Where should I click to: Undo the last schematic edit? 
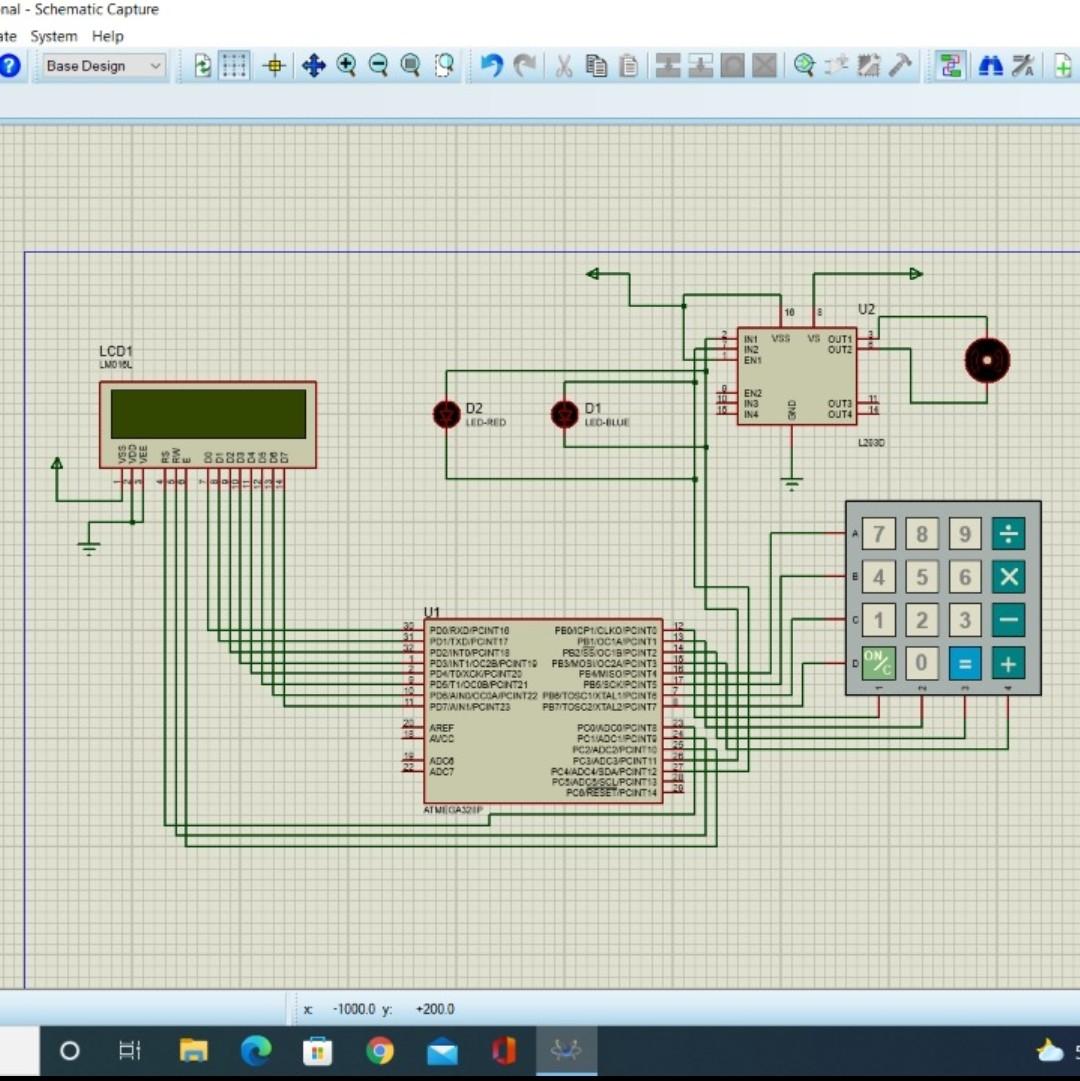coord(490,65)
